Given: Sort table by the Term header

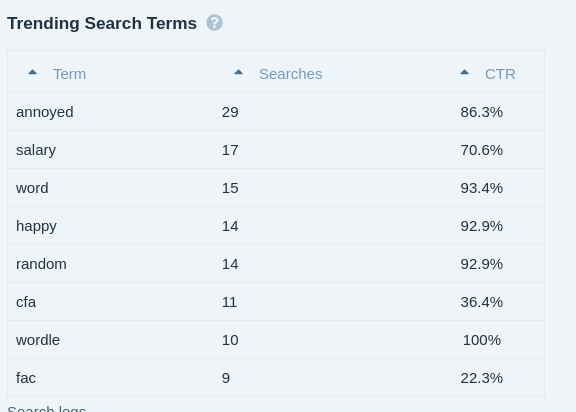Looking at the screenshot, I should tap(69, 74).
